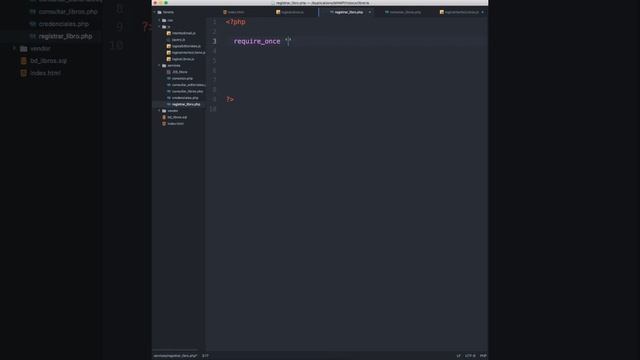640x360 pixels.
Task: Open conexion.php in the file tree
Action: pyautogui.click(x=182, y=78)
